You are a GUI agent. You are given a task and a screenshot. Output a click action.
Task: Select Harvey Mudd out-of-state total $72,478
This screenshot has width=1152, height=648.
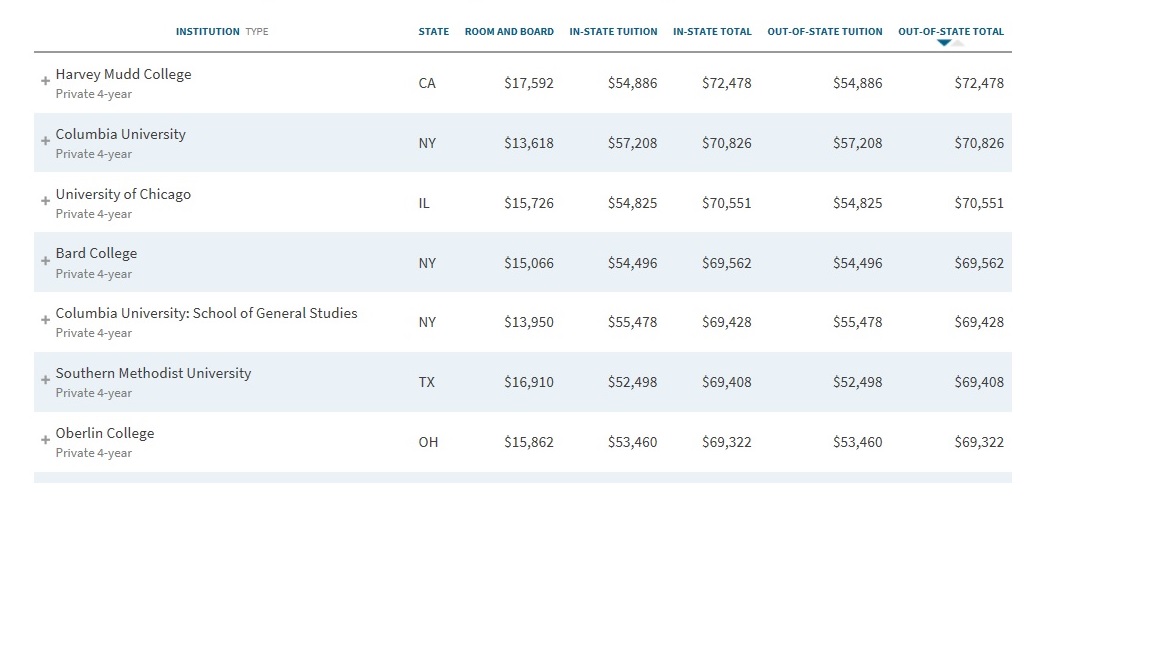tap(979, 83)
